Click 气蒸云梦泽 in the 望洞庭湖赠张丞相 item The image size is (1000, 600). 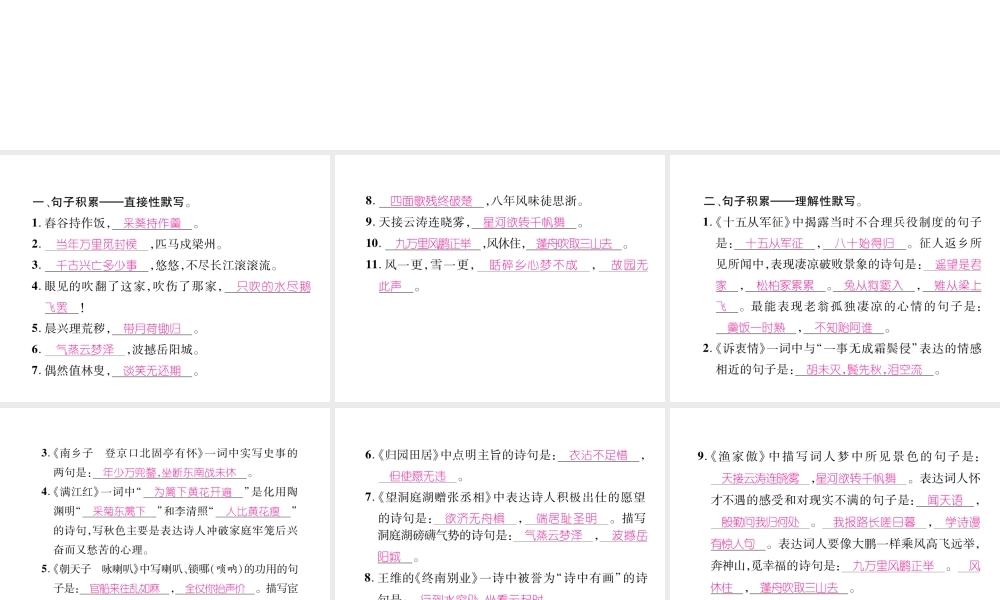pyautogui.click(x=554, y=536)
